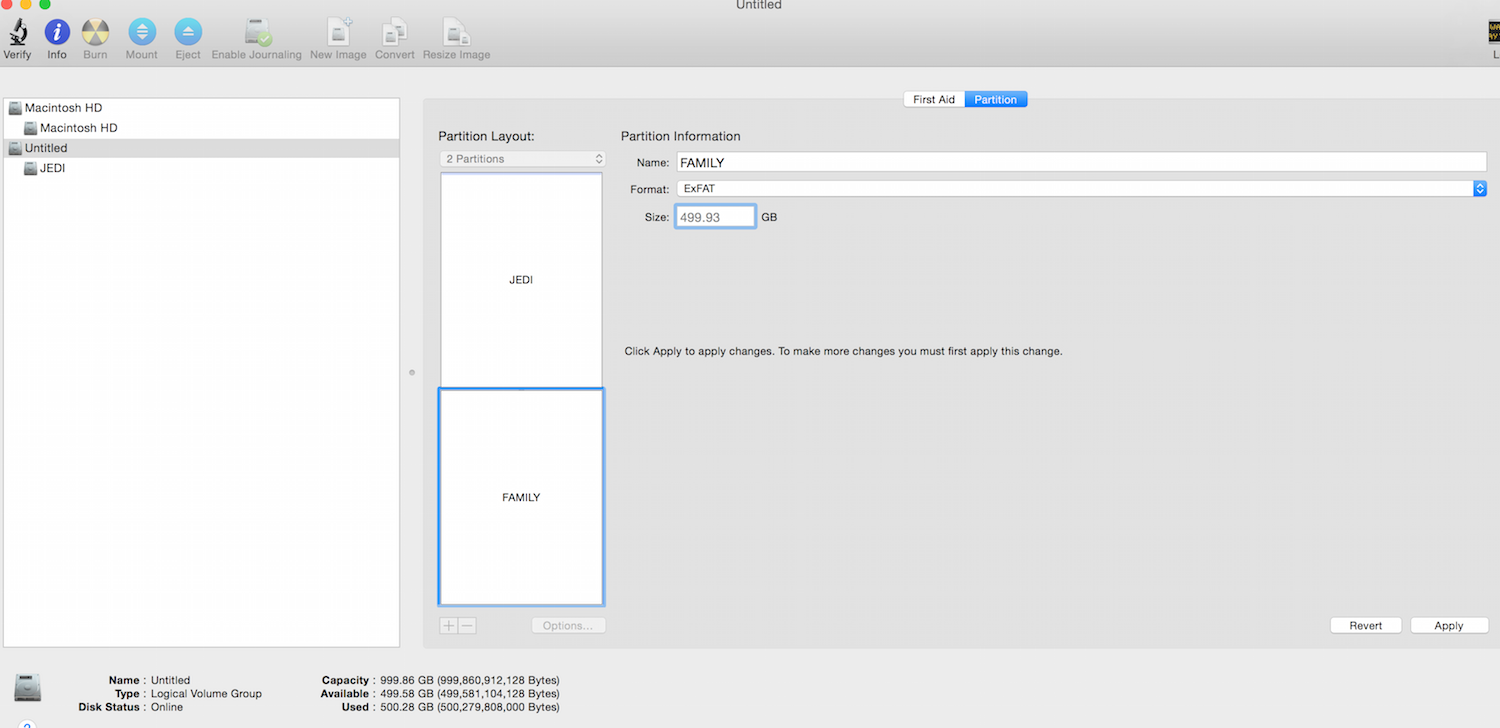Click the Used value 500.28 GB
Image resolution: width=1500 pixels, height=728 pixels.
[x=468, y=707]
